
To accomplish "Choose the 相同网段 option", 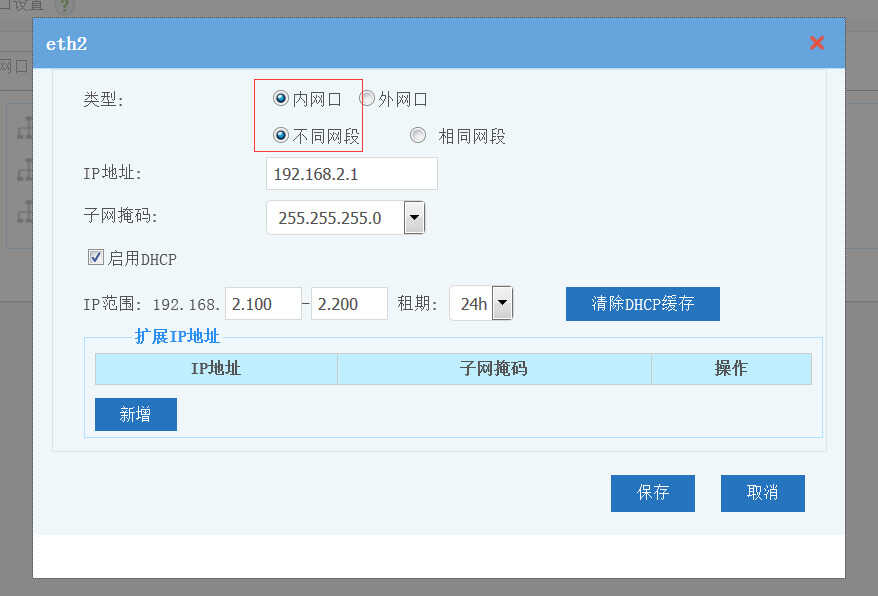I will pos(418,136).
